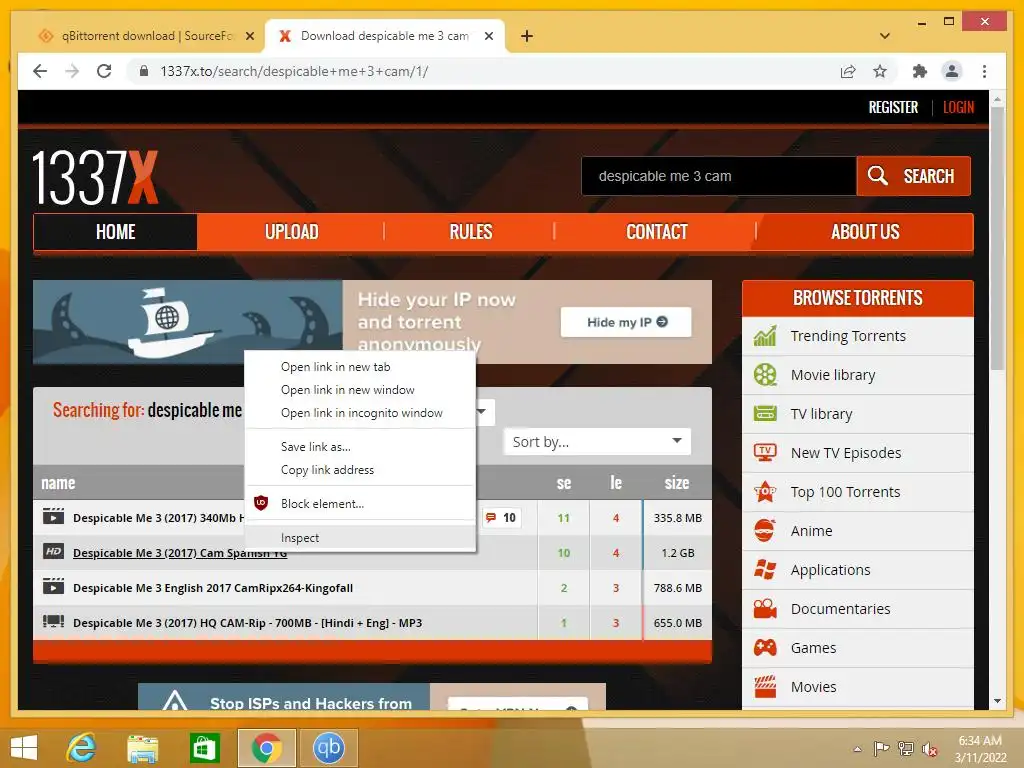Viewport: 1024px width, 768px height.
Task: Click the uBlock shield in context menu
Action: click(x=261, y=503)
